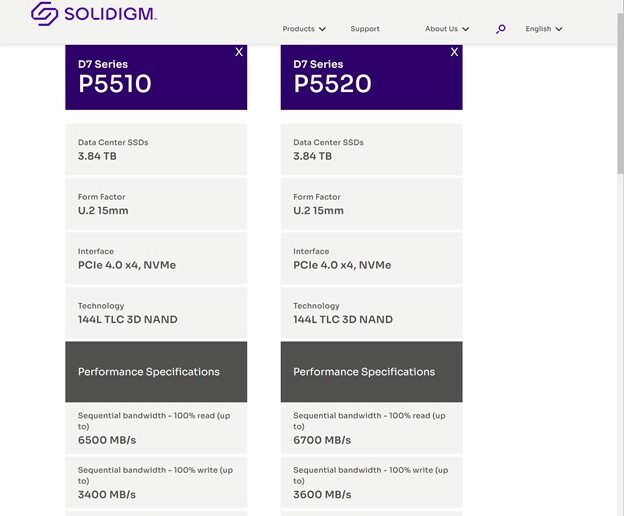Click P5510 Performance Specifications header

click(x=156, y=372)
